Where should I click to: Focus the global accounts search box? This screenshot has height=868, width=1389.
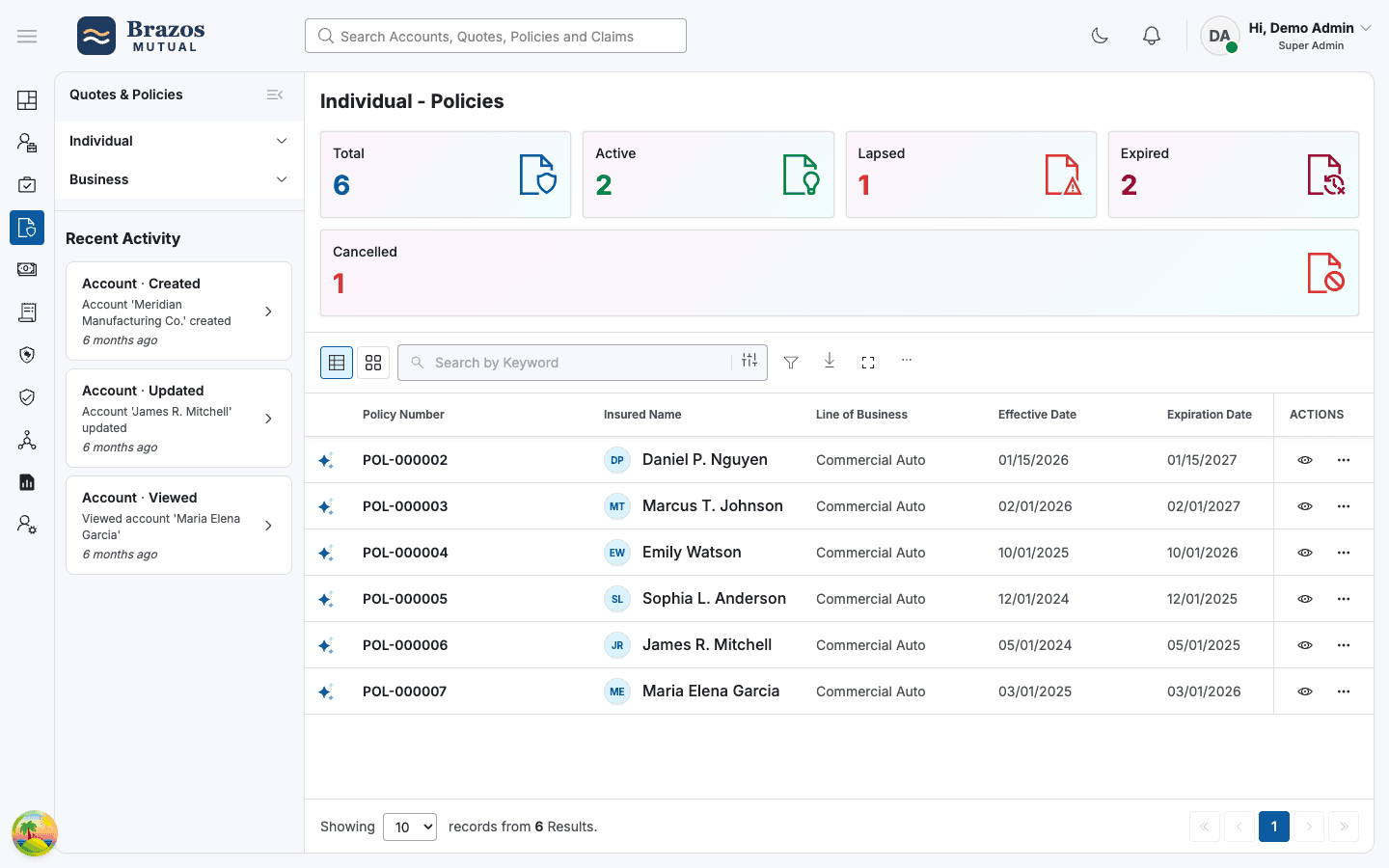(x=496, y=36)
